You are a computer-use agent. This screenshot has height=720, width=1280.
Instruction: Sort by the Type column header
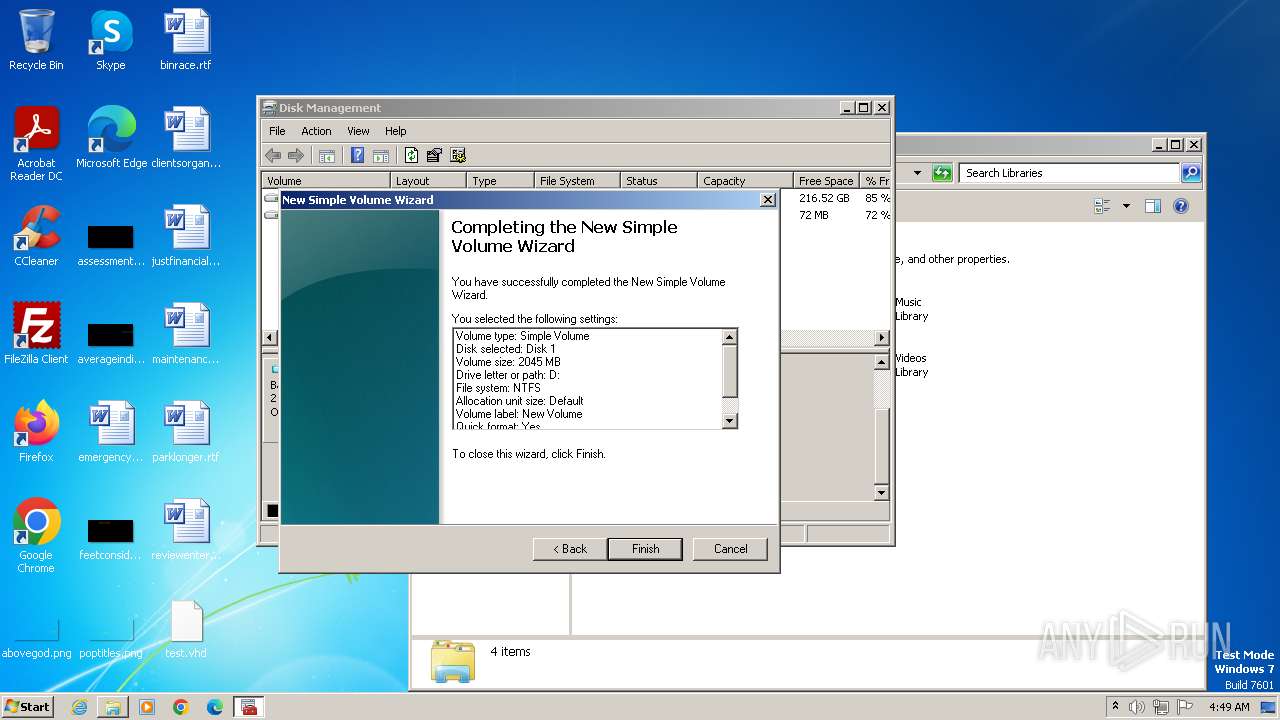pyautogui.click(x=500, y=181)
